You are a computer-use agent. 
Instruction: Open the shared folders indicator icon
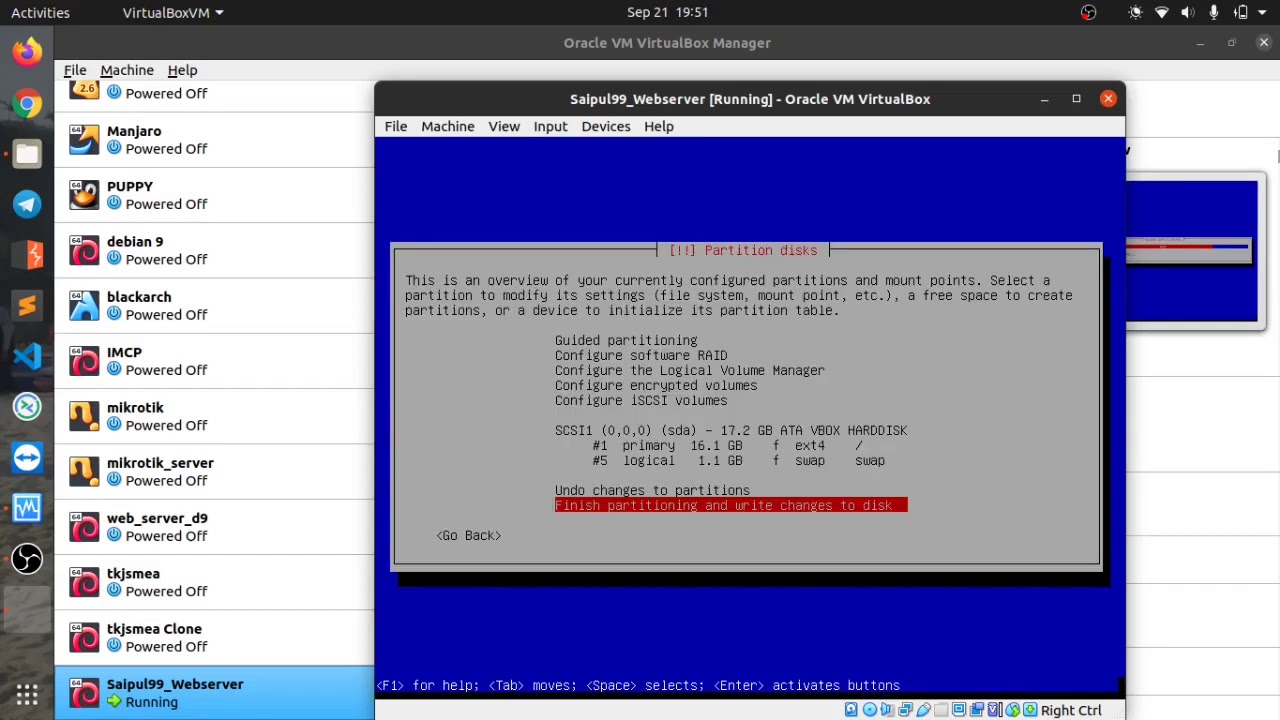click(x=941, y=710)
